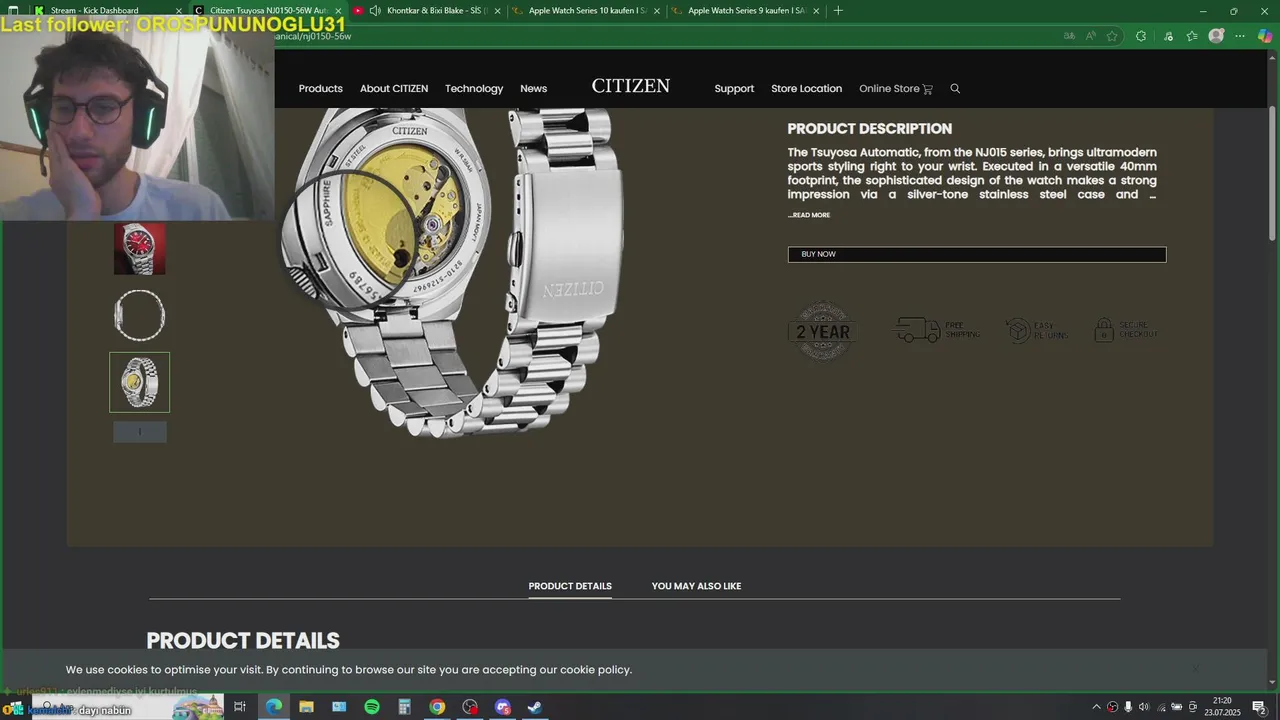Switch to Apple Watch Series 10 tab
The width and height of the screenshot is (1280, 720).
587,11
